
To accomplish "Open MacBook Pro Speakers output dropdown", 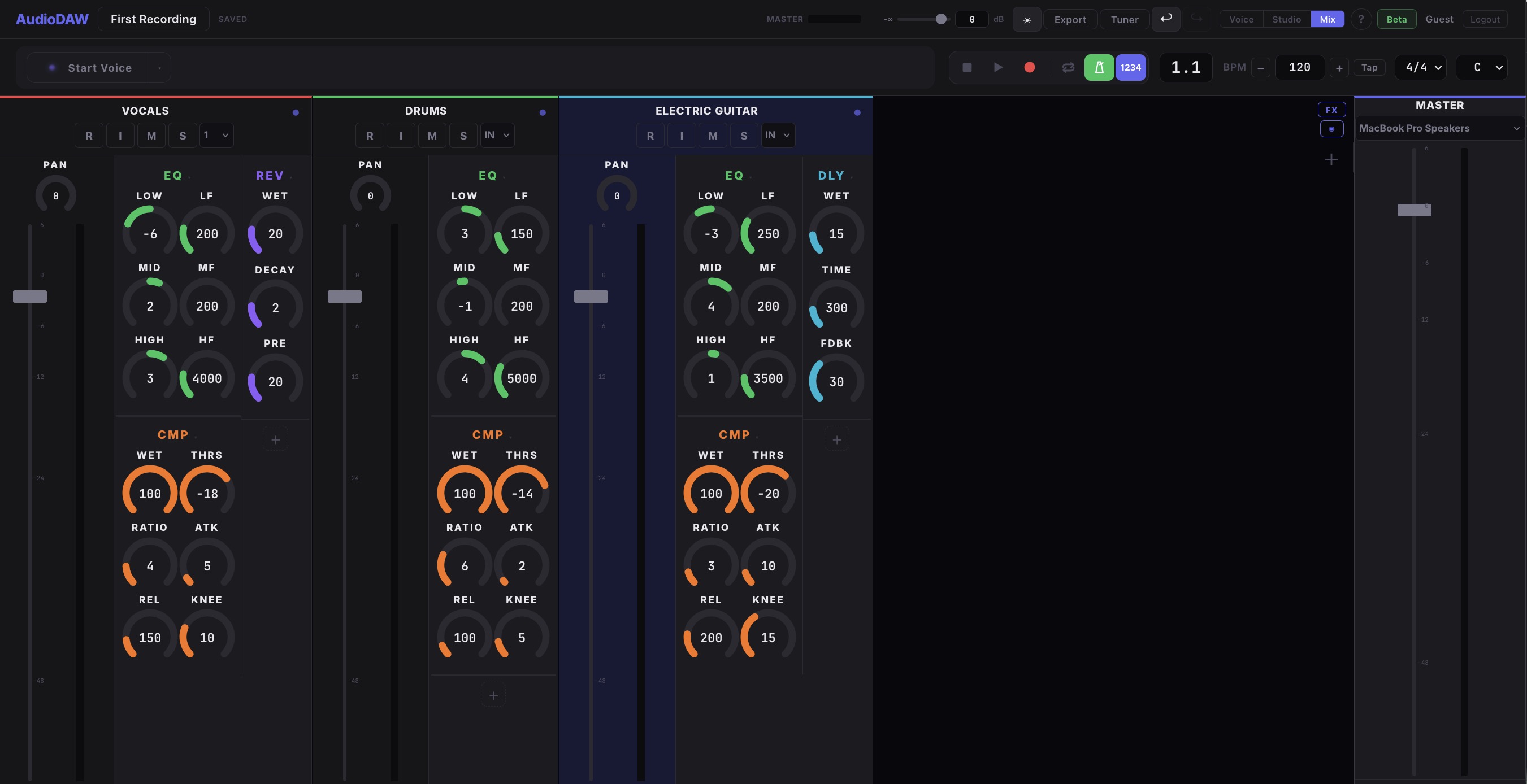I will (x=1439, y=129).
